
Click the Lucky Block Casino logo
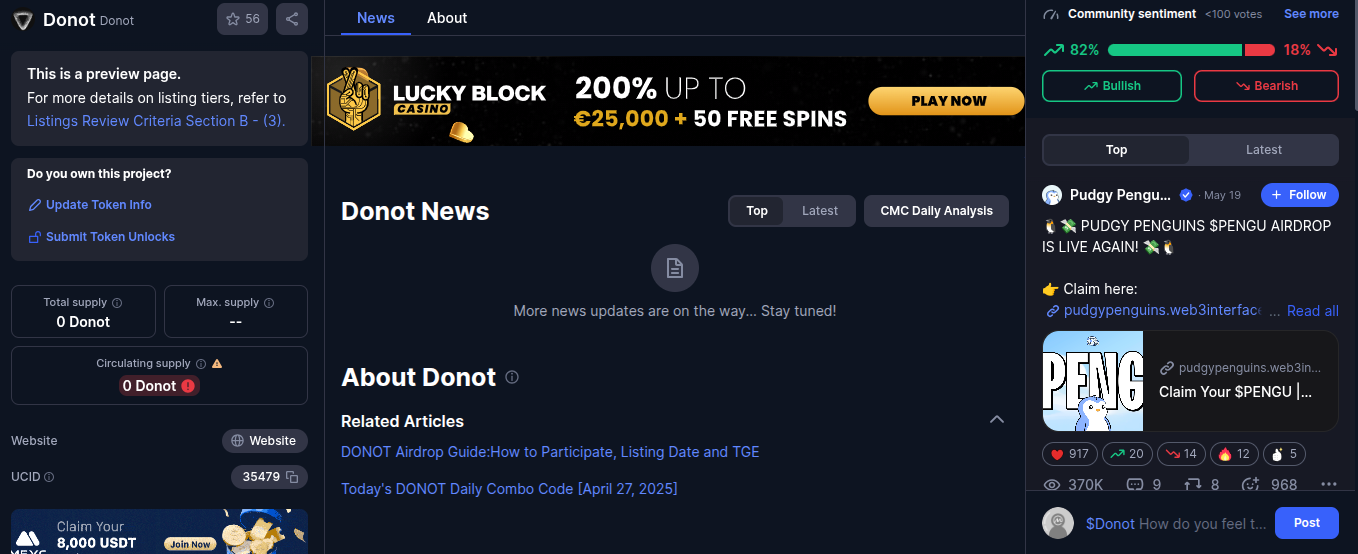436,100
